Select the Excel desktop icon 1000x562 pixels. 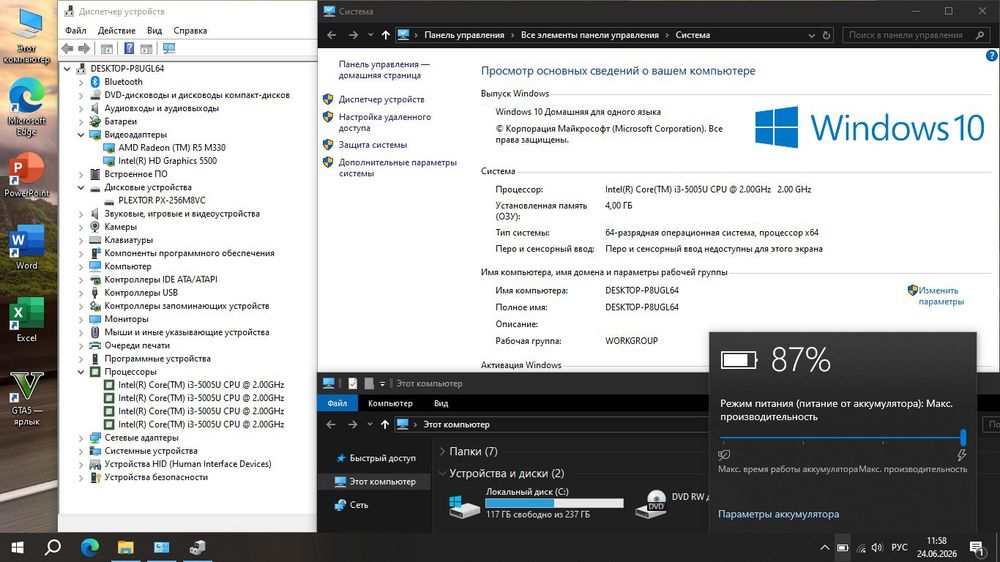point(26,320)
